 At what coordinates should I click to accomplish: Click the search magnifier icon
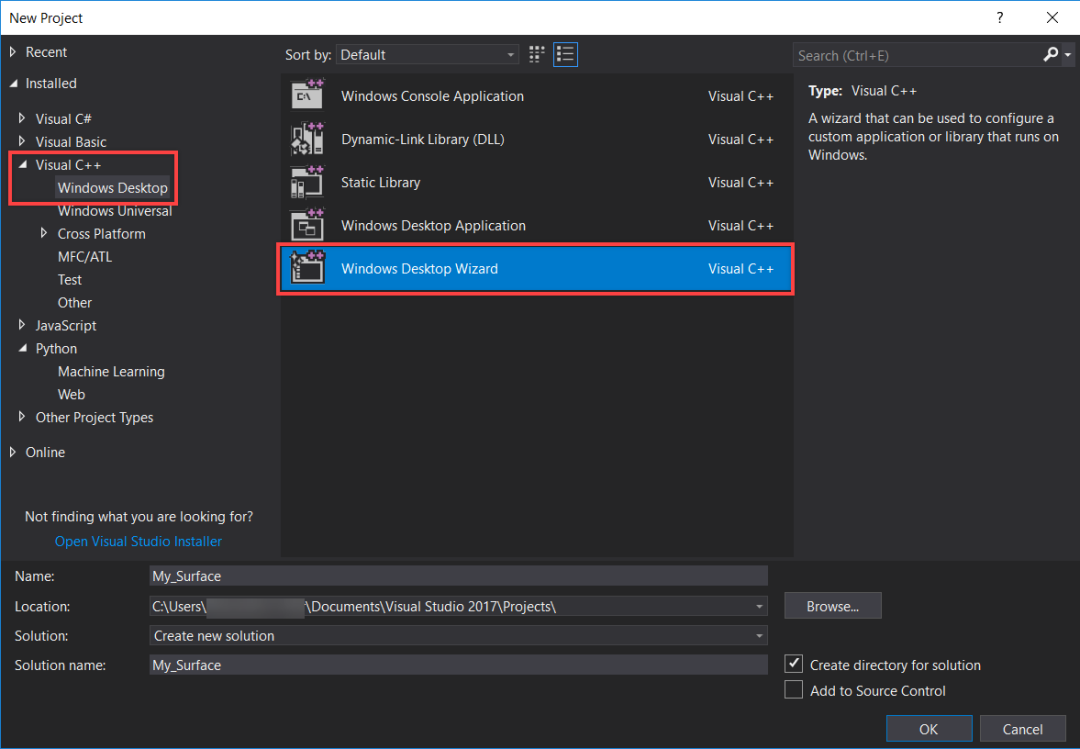coord(1050,55)
